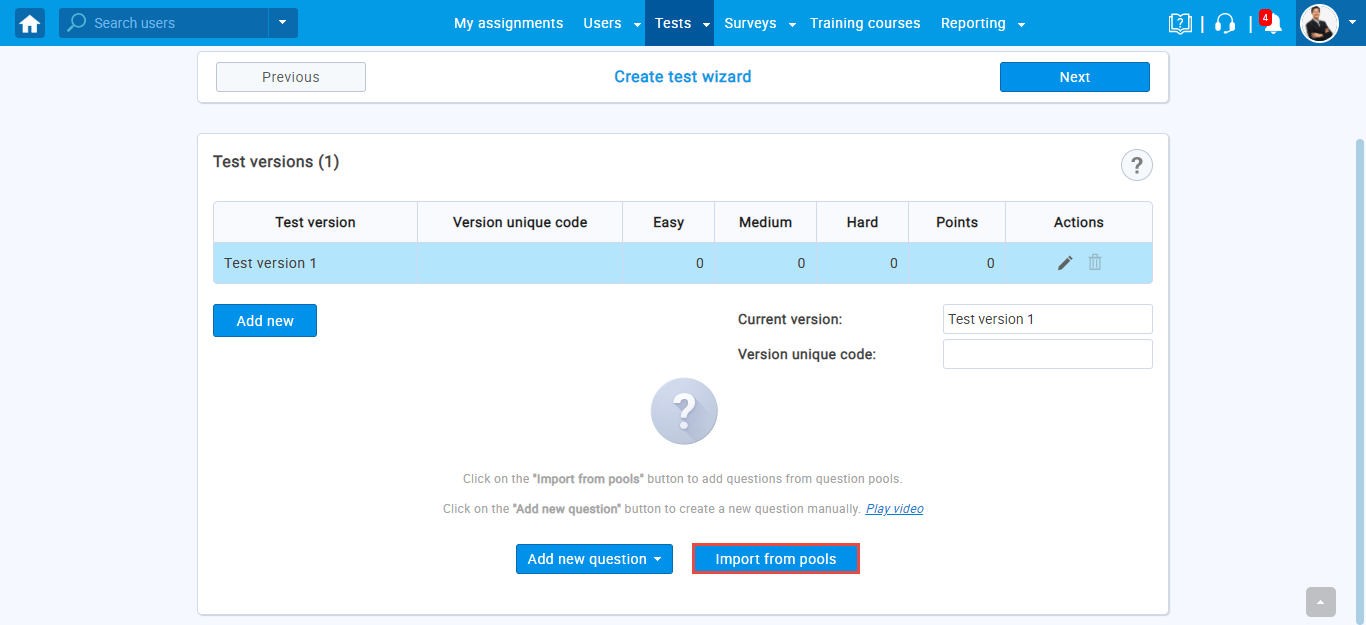
Task: Go to My assignments
Action: [x=508, y=23]
